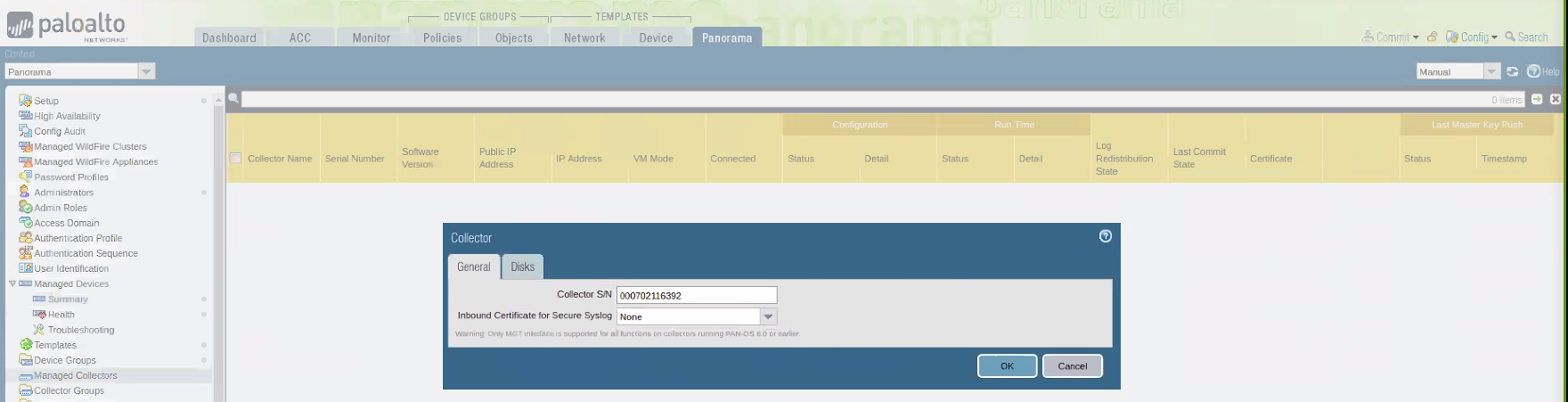Click the Config Audit icon
The height and width of the screenshot is (402, 1568).
[x=25, y=131]
